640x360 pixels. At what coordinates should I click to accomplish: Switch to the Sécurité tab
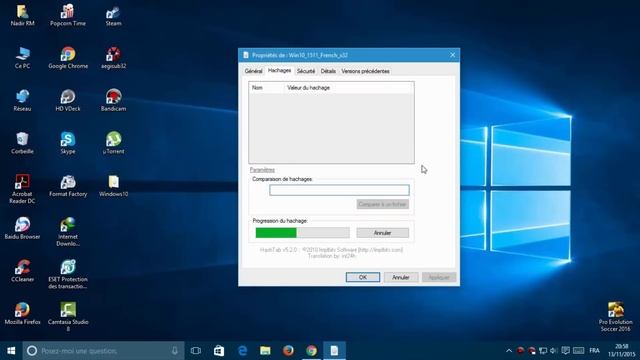coord(306,71)
